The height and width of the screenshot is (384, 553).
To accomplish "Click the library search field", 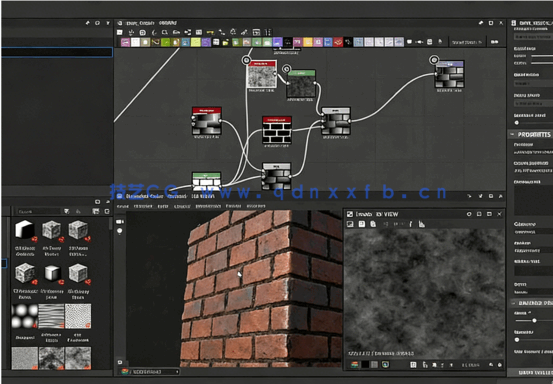I will click(x=39, y=212).
